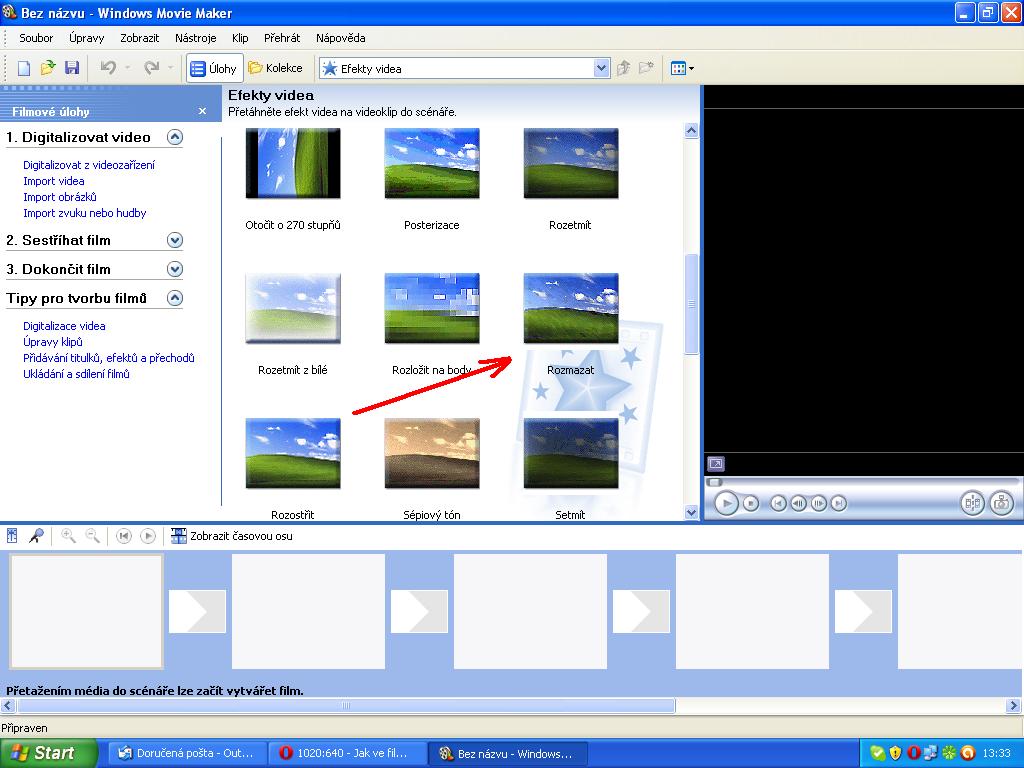Viewport: 1024px width, 768px height.
Task: Toggle the Kolekce collections pane button
Action: point(275,68)
